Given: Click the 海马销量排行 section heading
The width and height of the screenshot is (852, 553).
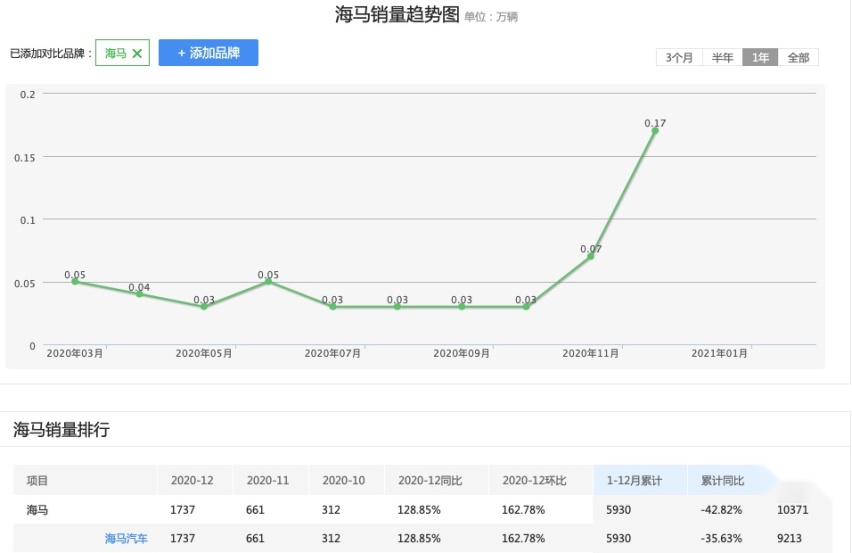Looking at the screenshot, I should click(61, 430).
